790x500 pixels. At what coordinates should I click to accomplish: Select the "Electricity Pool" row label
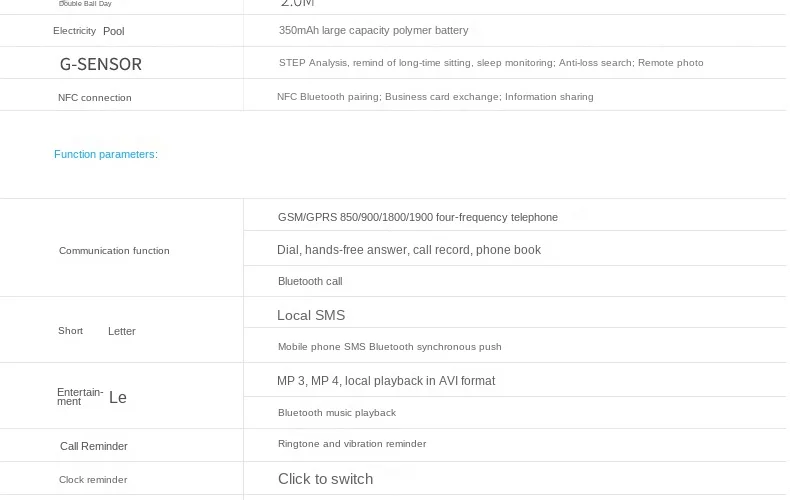pos(89,31)
